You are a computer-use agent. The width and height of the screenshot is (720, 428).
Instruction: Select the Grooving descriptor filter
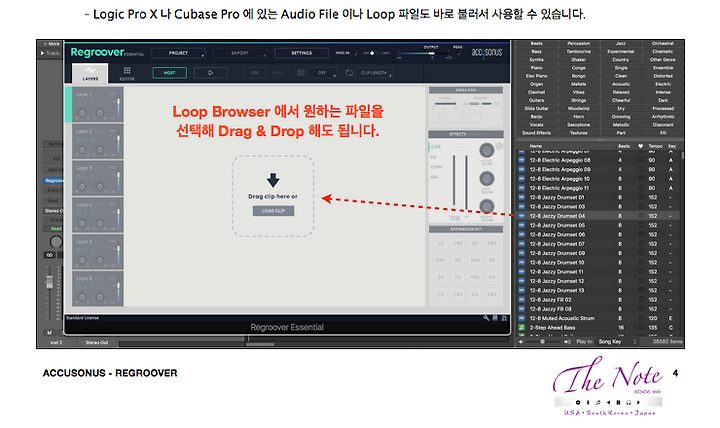tap(621, 117)
